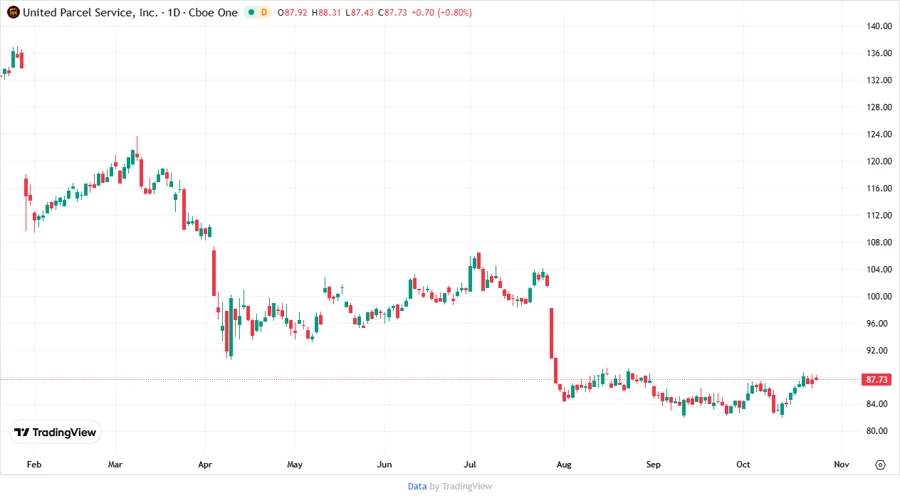Click the 120.00 price axis label
Image resolution: width=900 pixels, height=498 pixels.
point(879,161)
